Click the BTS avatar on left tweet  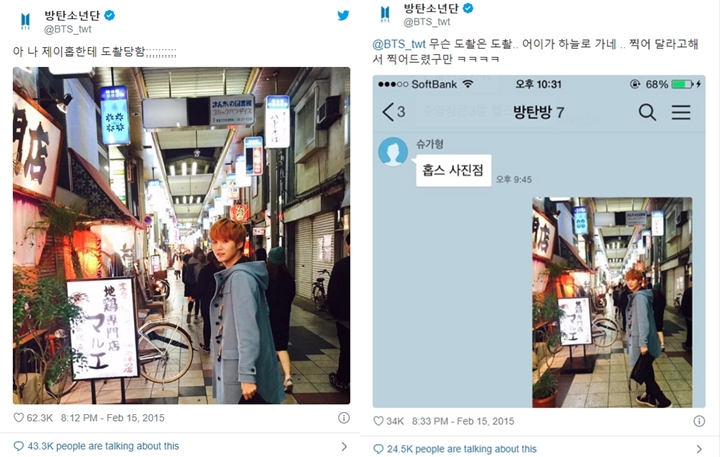click(26, 22)
